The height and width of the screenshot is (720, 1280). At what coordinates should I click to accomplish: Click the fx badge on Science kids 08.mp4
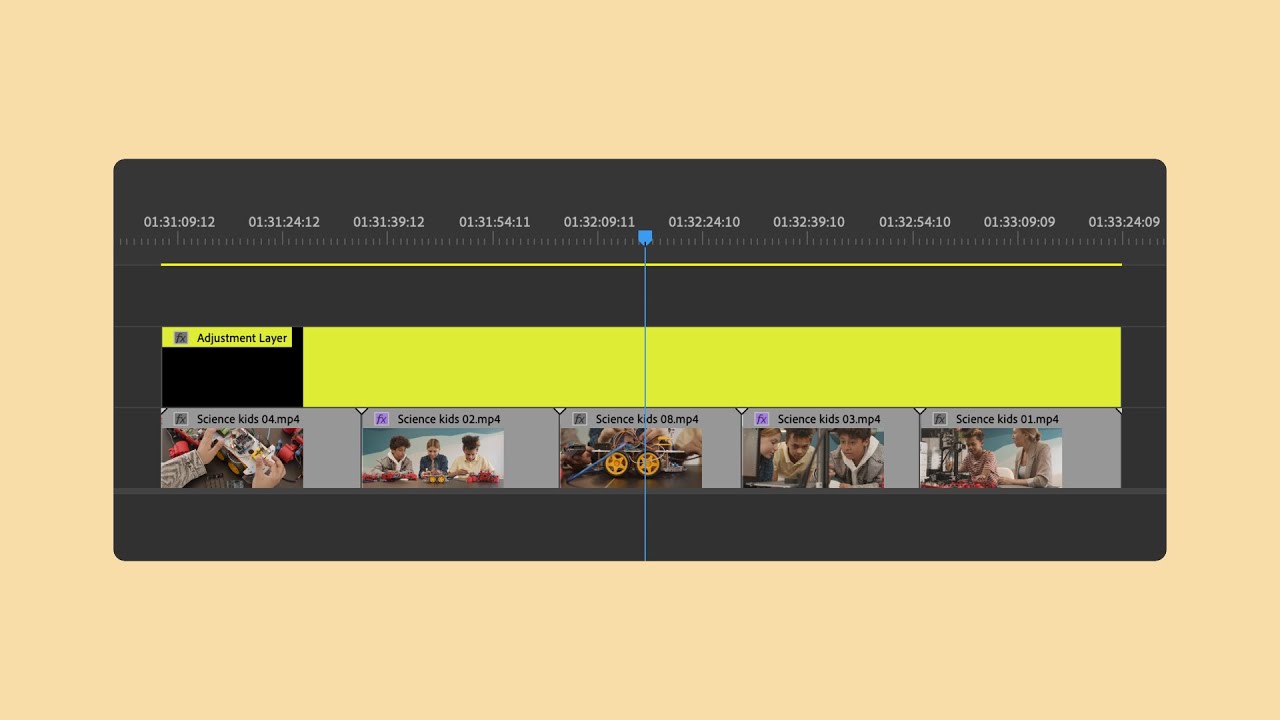coord(580,419)
